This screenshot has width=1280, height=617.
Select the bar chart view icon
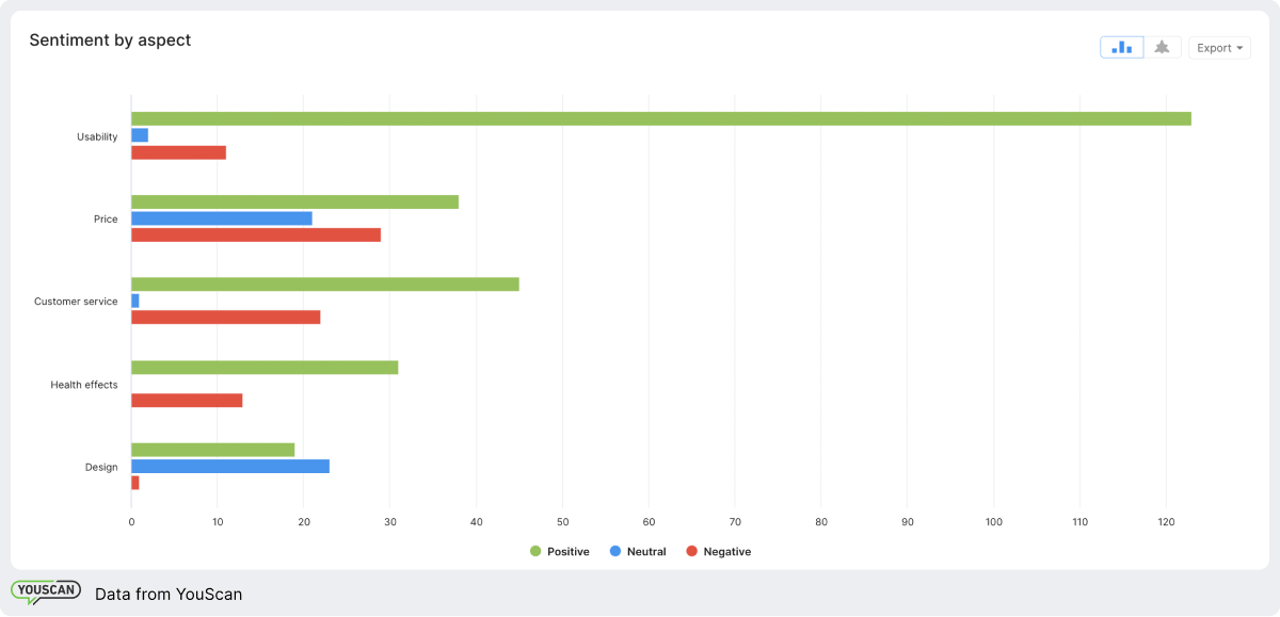pos(1121,46)
